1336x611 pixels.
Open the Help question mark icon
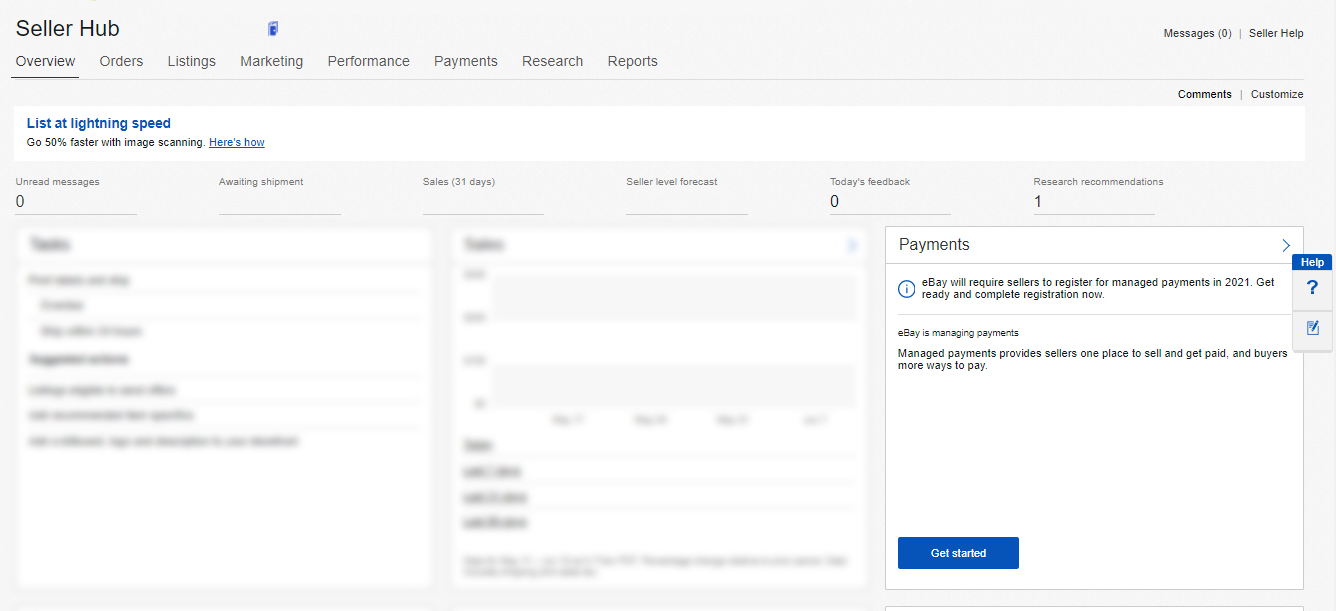tap(1312, 288)
